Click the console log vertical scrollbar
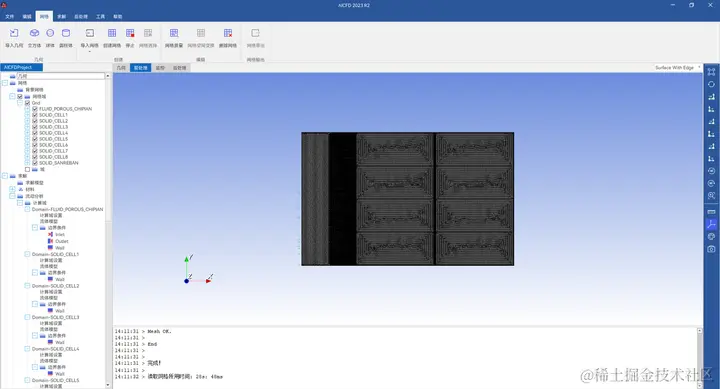This screenshot has width=720, height=389. (x=699, y=357)
